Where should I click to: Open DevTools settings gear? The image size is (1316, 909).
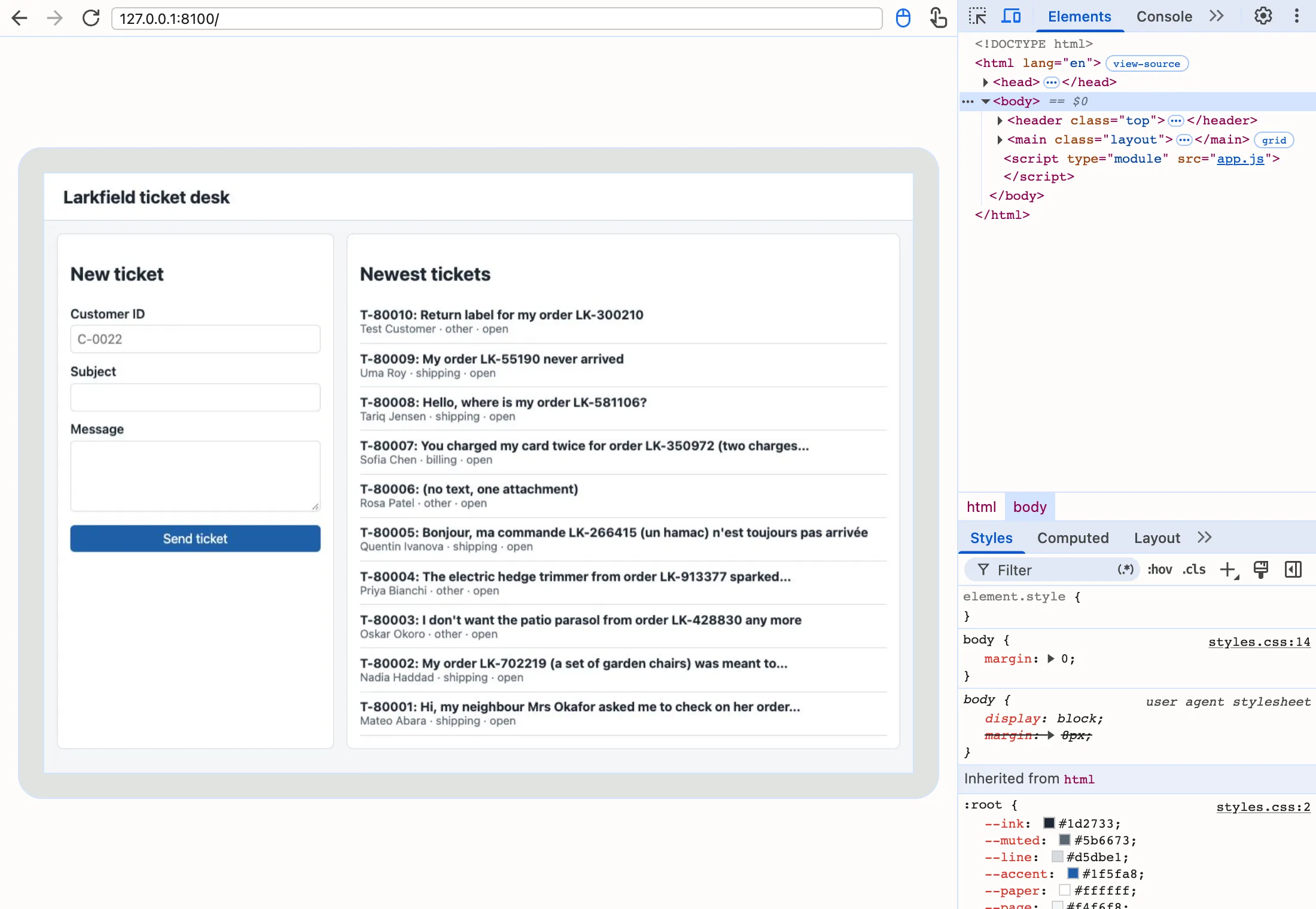(1263, 16)
